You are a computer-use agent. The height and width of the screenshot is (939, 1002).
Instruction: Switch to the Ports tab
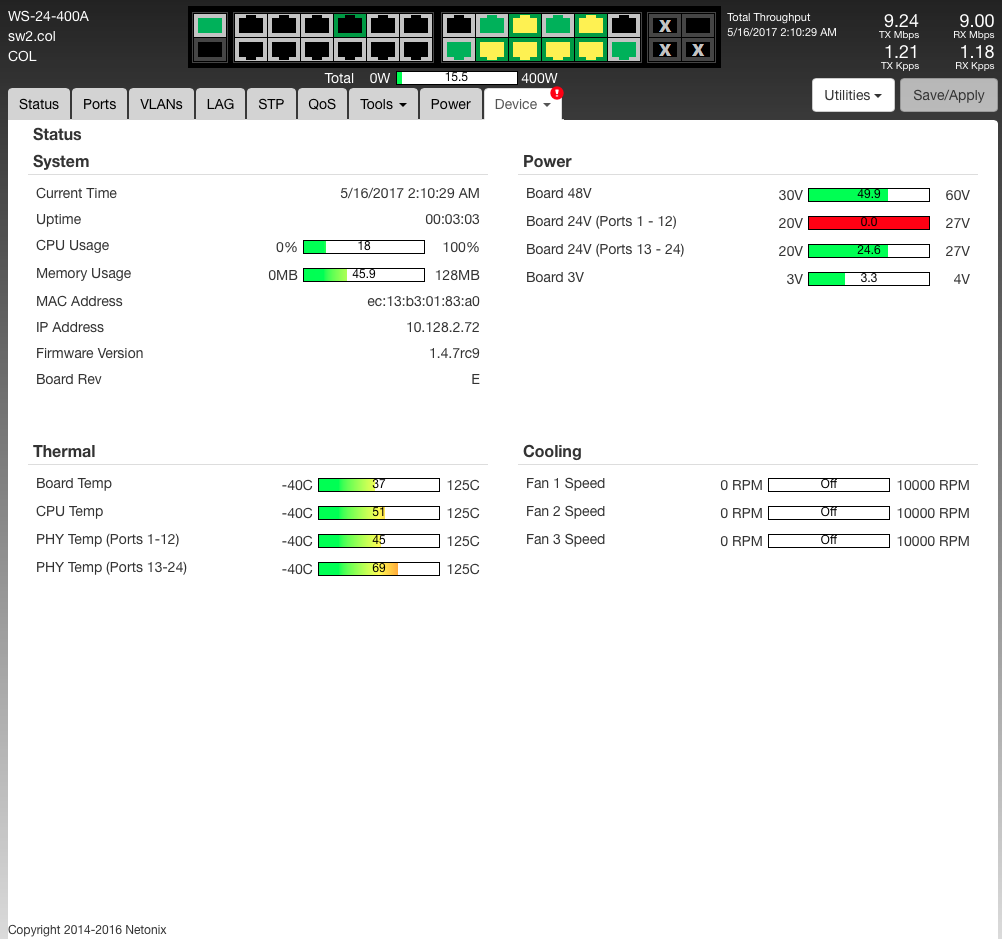pos(99,104)
